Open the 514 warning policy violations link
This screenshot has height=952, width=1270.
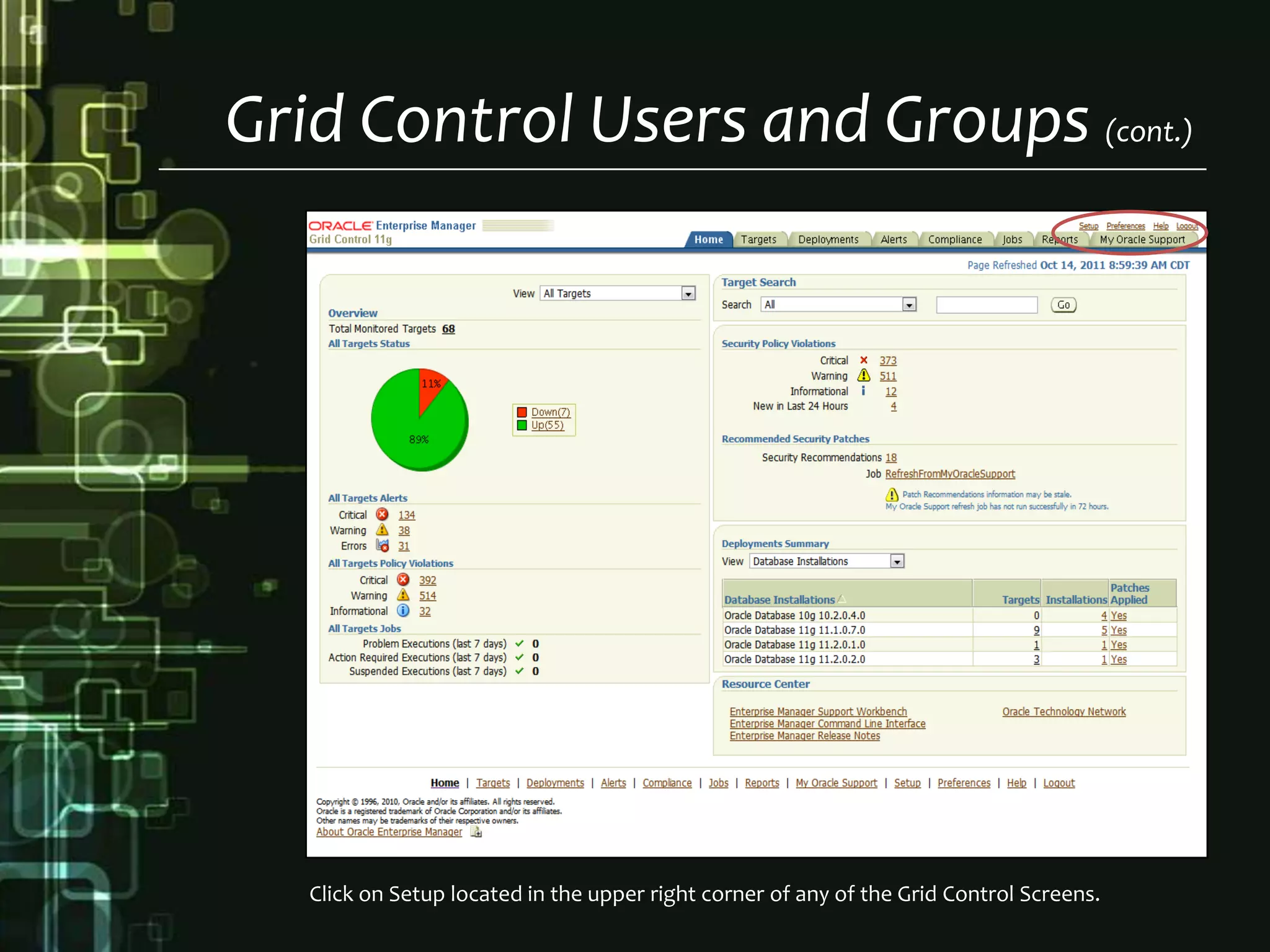(x=428, y=596)
